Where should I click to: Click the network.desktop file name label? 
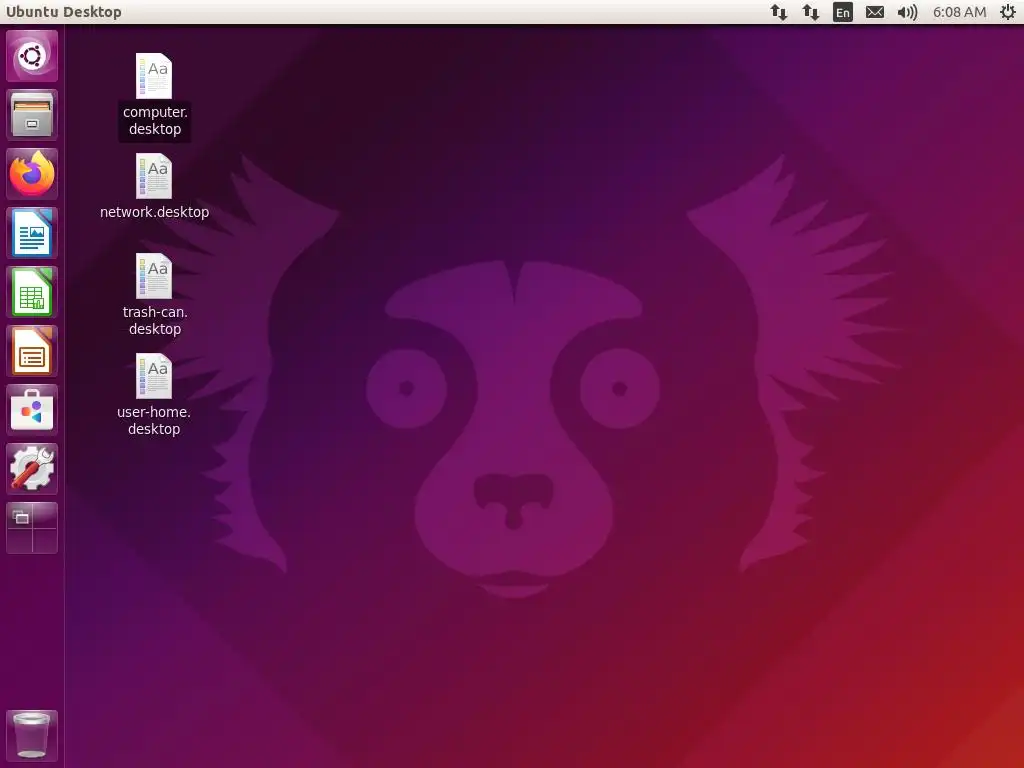point(155,212)
